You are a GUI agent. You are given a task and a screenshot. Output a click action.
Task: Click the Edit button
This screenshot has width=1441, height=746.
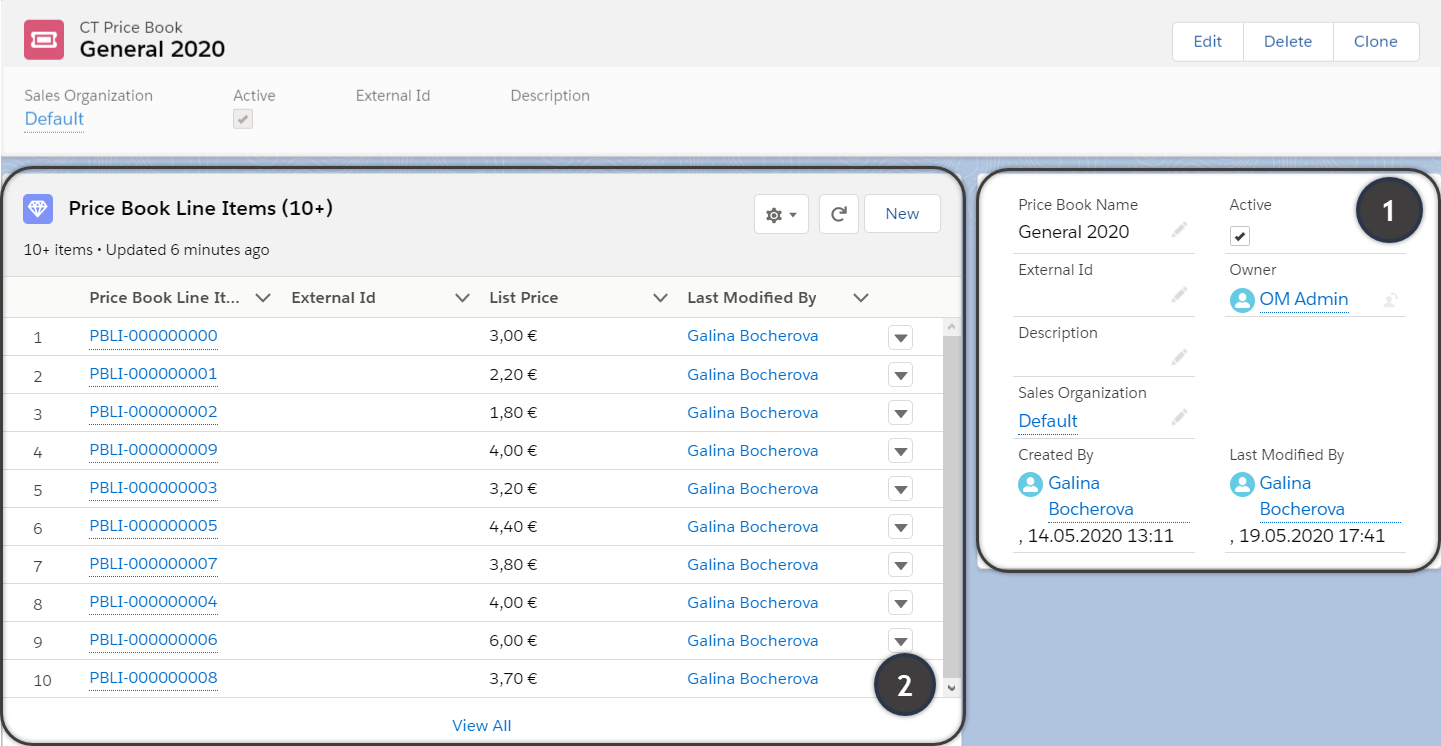1207,42
